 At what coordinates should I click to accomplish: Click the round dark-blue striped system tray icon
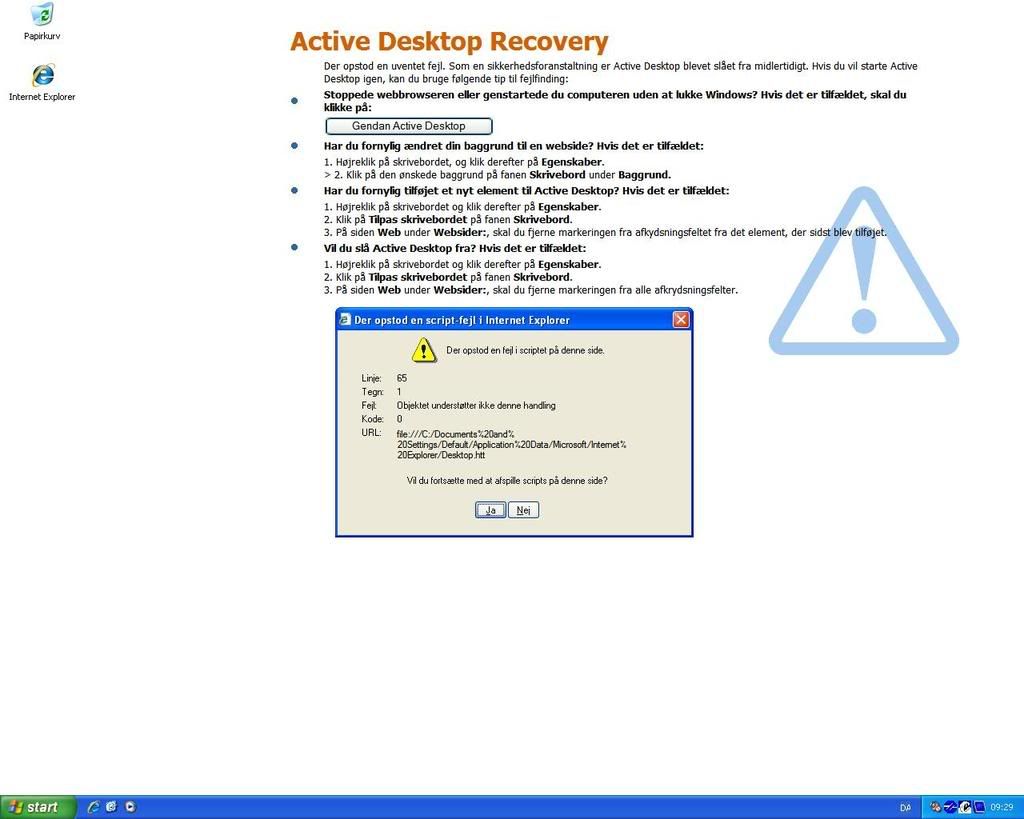pos(950,807)
